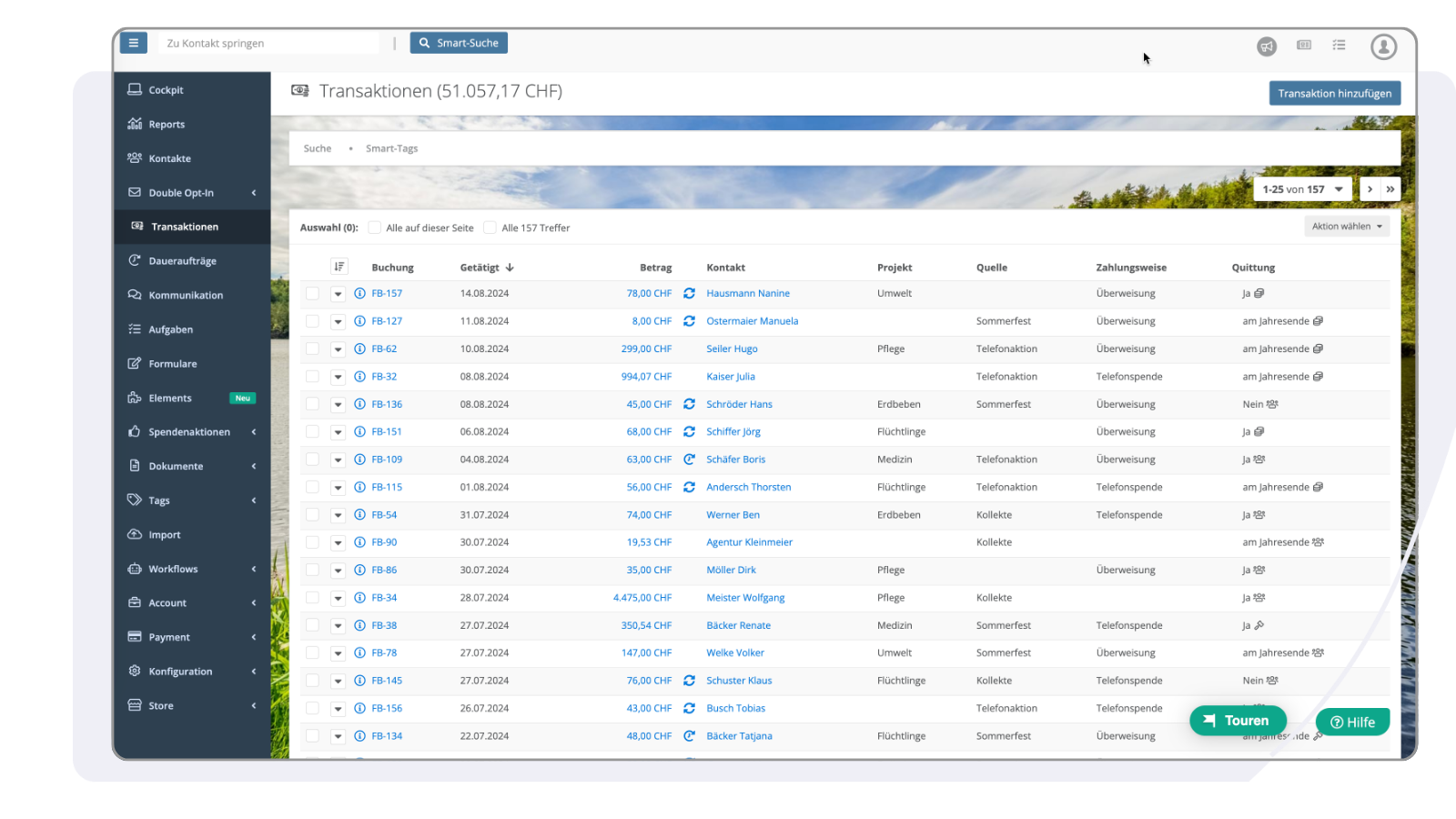This screenshot has height=819, width=1456.
Task: Click the 'Zu Kontakt springen' input field
Action: pyautogui.click(x=270, y=43)
